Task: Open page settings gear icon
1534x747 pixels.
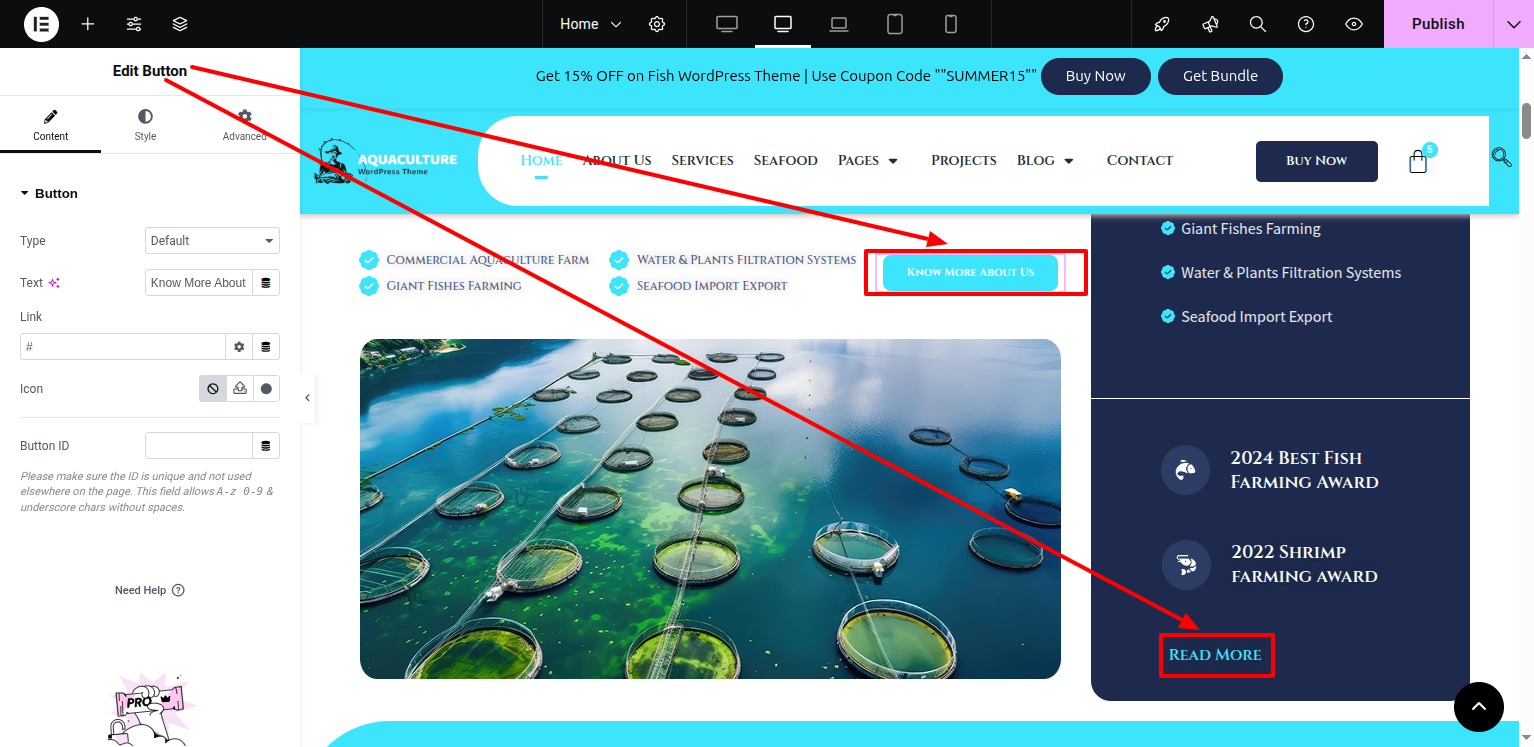Action: click(x=657, y=24)
